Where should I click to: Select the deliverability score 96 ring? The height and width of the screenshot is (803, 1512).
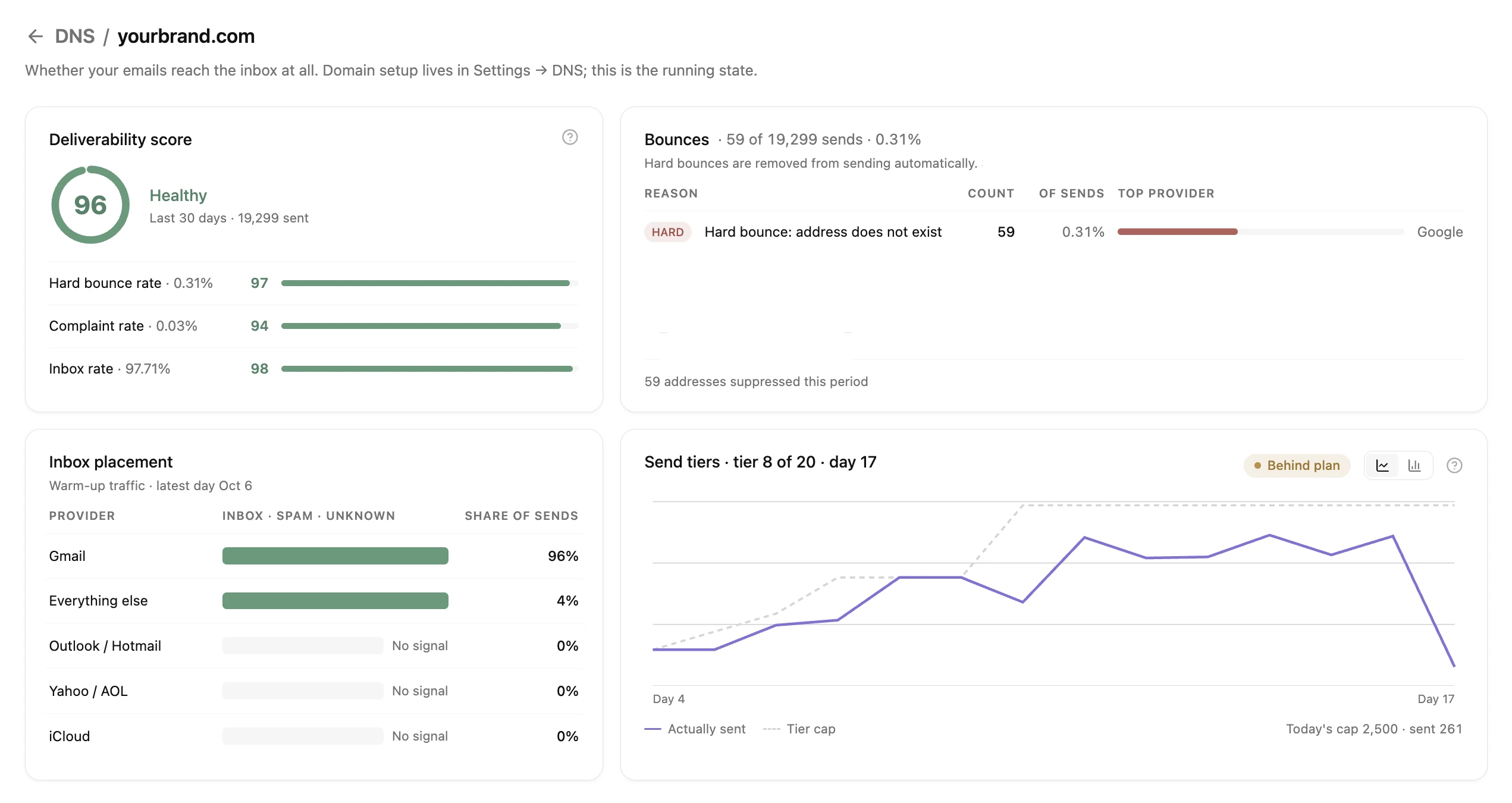click(x=90, y=205)
